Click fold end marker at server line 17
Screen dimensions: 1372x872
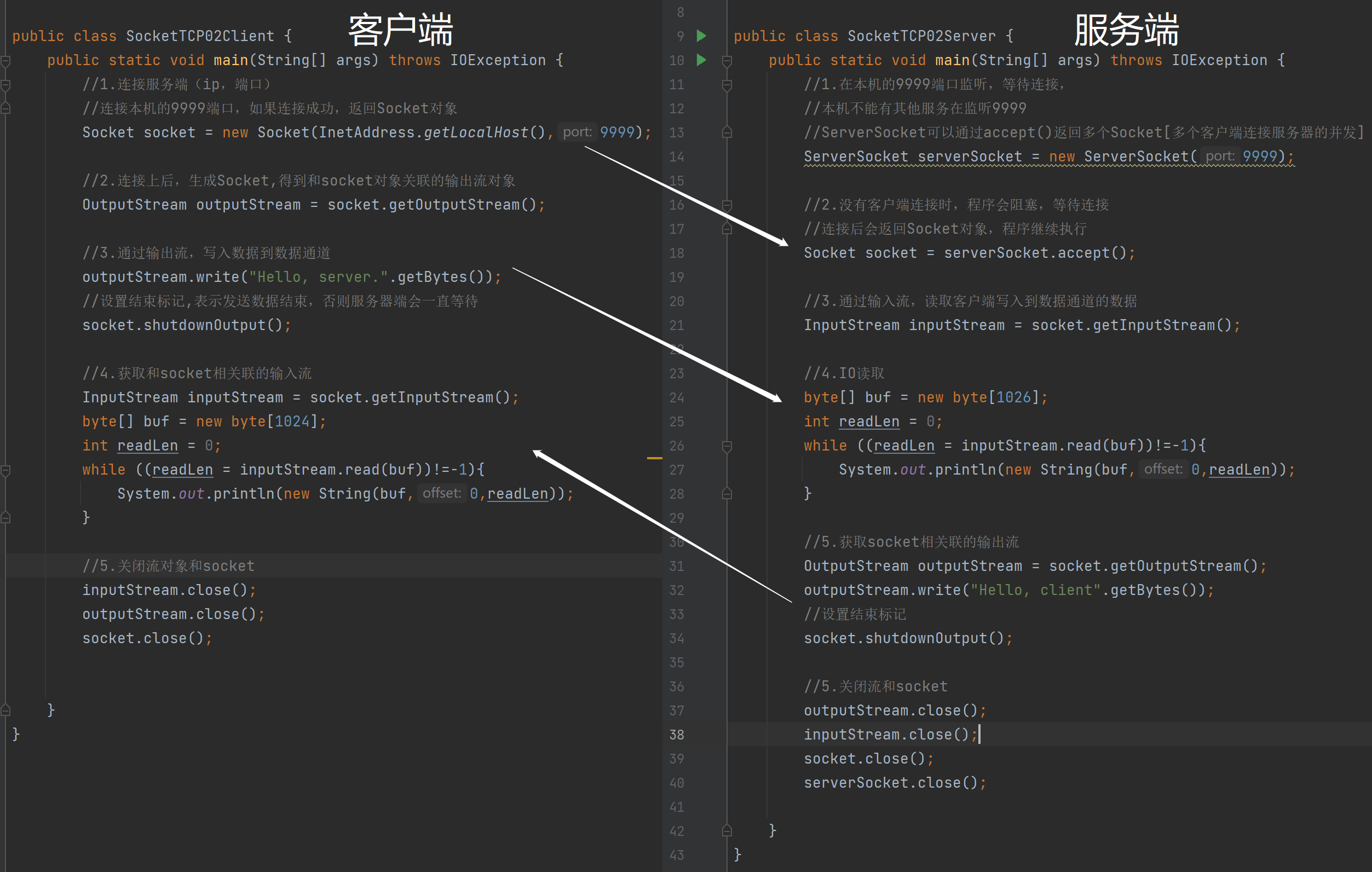pos(727,228)
